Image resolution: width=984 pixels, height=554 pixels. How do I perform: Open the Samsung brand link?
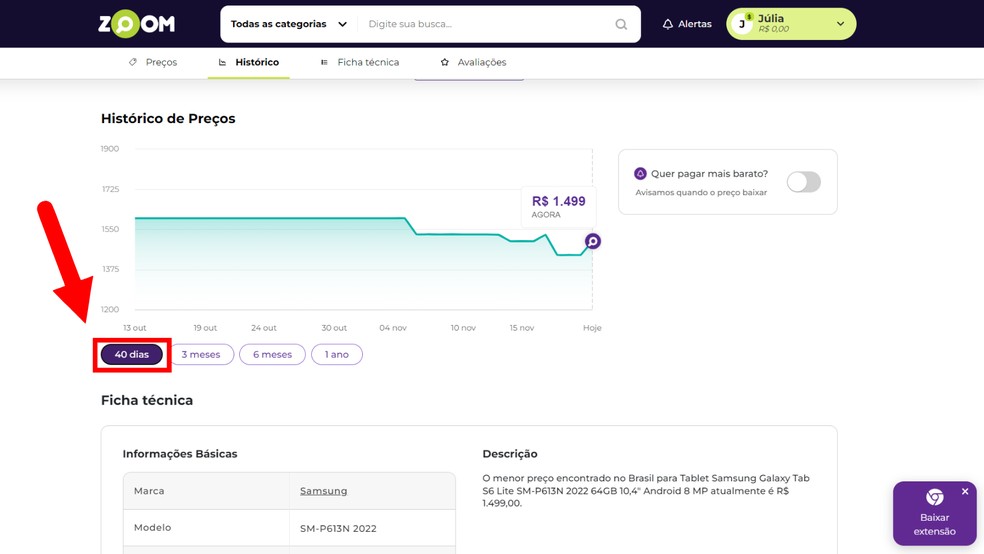(323, 491)
